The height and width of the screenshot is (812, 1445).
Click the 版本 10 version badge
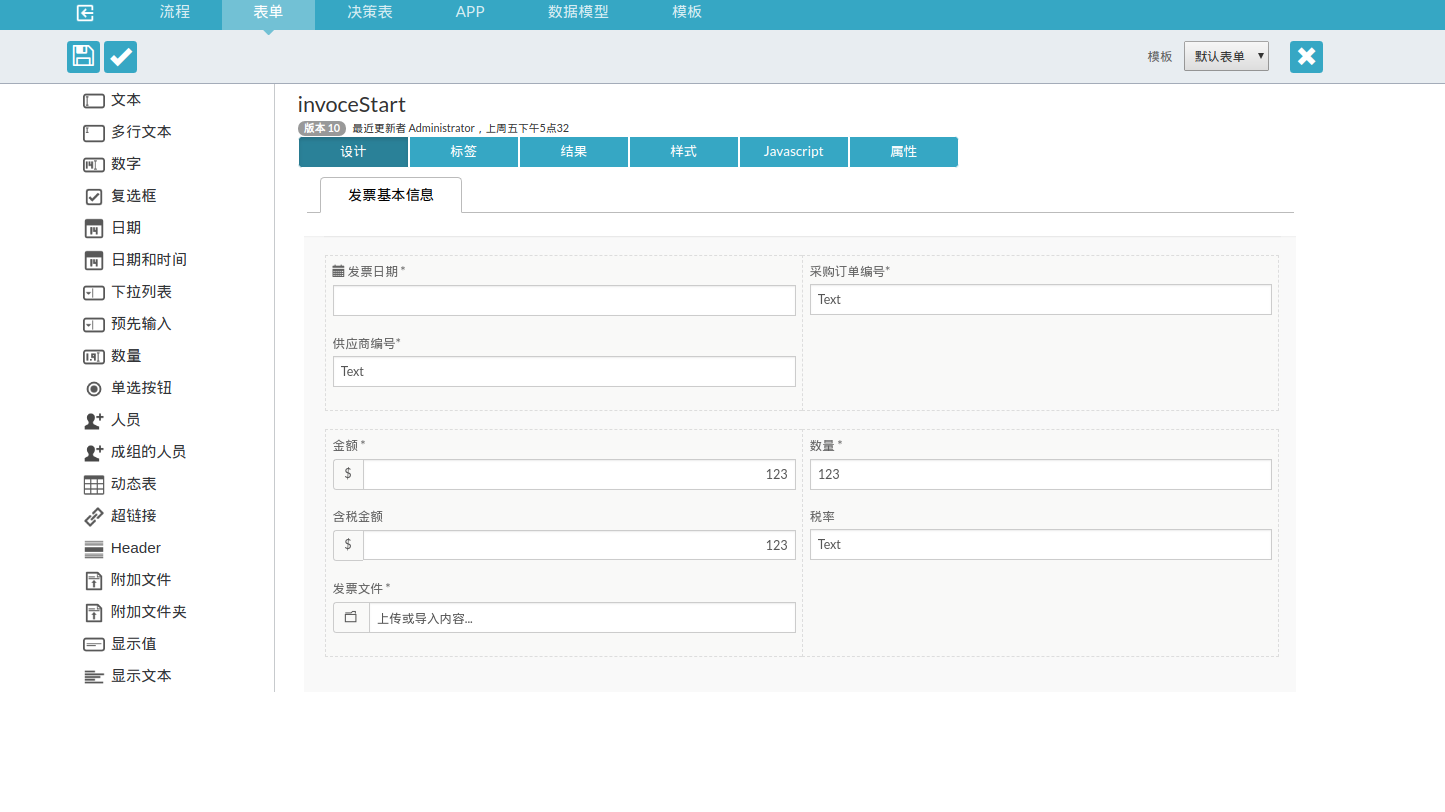tap(322, 128)
